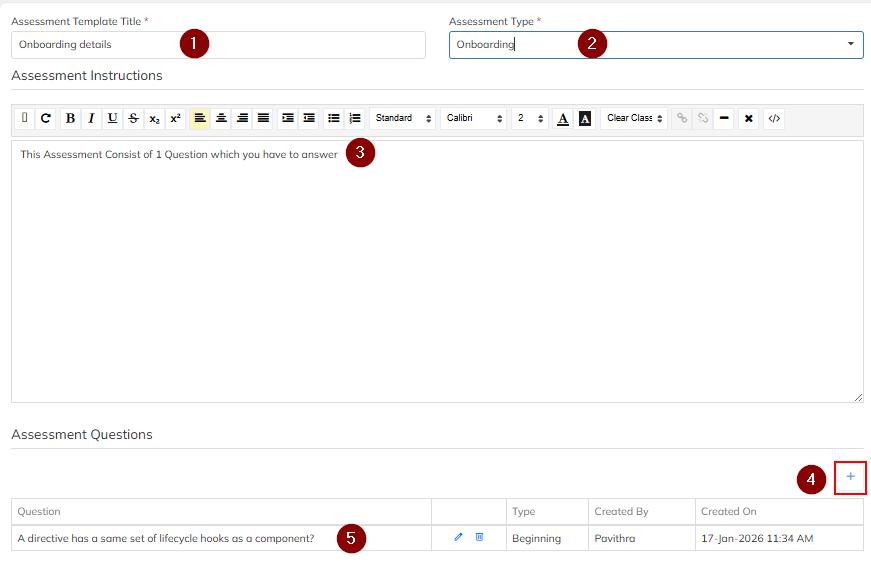Choose the text background color
Viewport: 871px width, 562px height.
pyautogui.click(x=585, y=118)
